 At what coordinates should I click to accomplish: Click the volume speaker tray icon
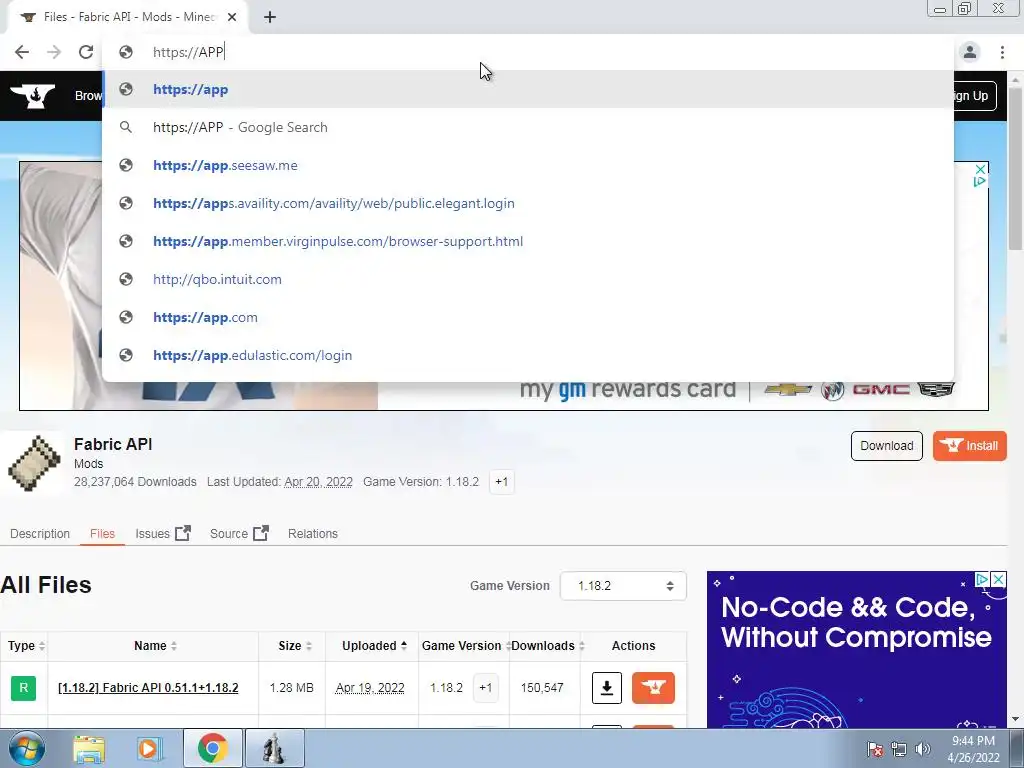pos(922,749)
